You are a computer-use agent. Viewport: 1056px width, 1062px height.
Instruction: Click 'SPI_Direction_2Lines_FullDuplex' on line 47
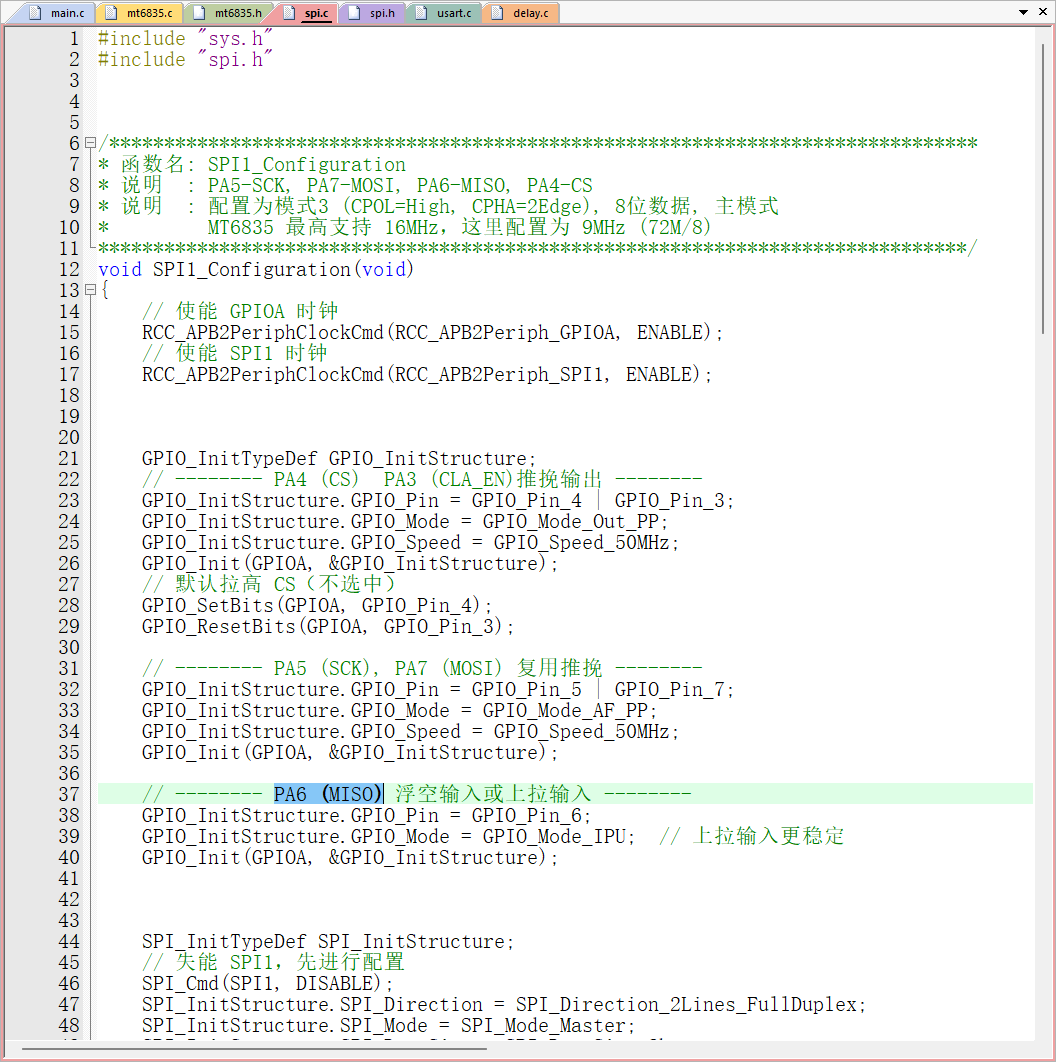point(687,1004)
